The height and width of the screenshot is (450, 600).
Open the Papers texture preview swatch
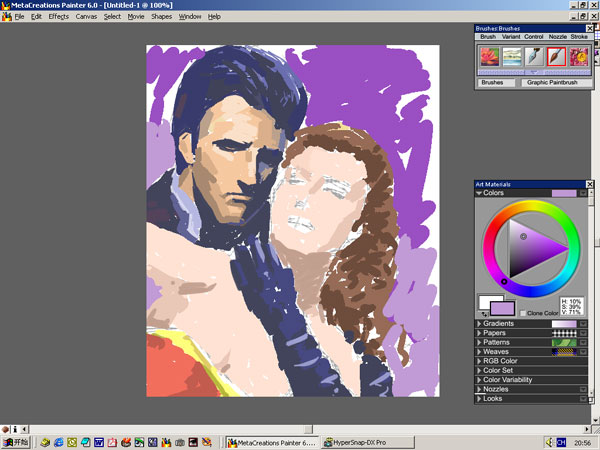(x=564, y=333)
